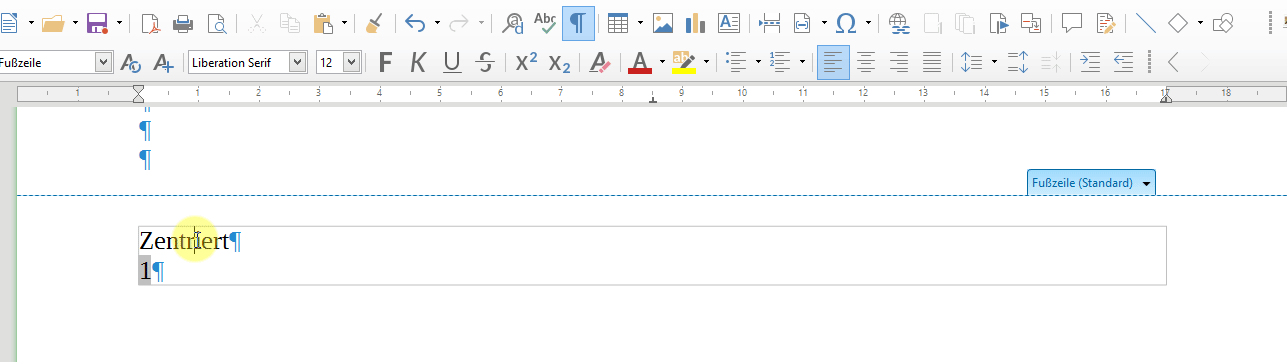Screen dimensions: 1287x362
Task: Open Find and Replace
Action: tap(513, 22)
